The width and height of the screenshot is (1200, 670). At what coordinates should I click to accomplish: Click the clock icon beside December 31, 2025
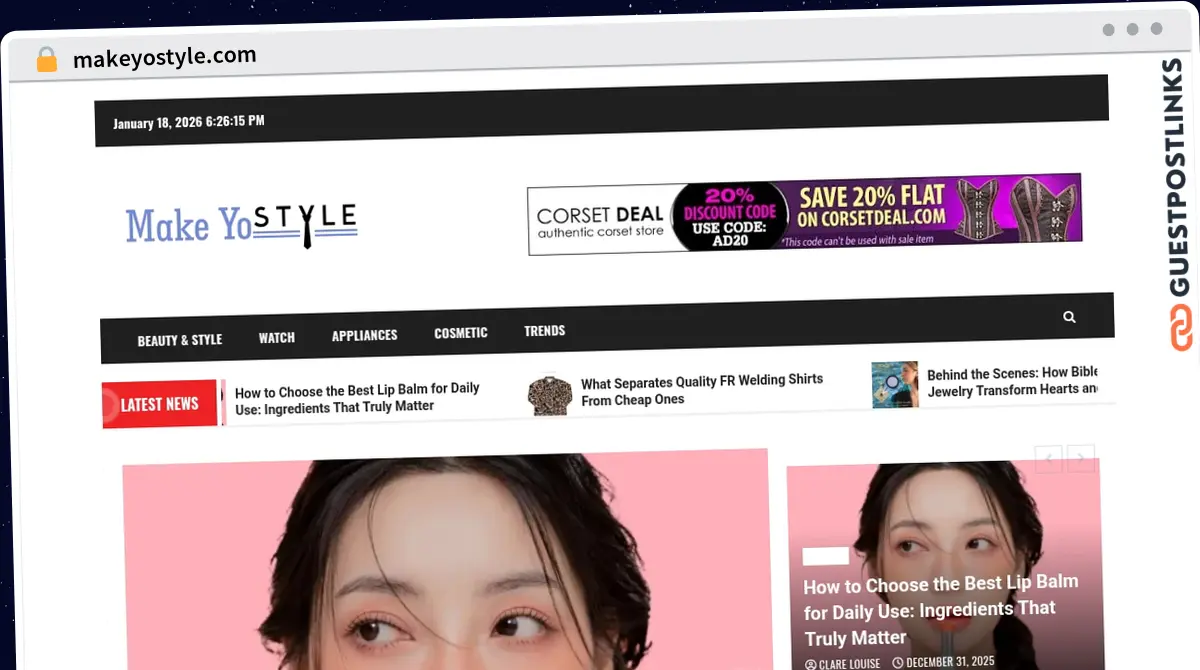click(897, 662)
